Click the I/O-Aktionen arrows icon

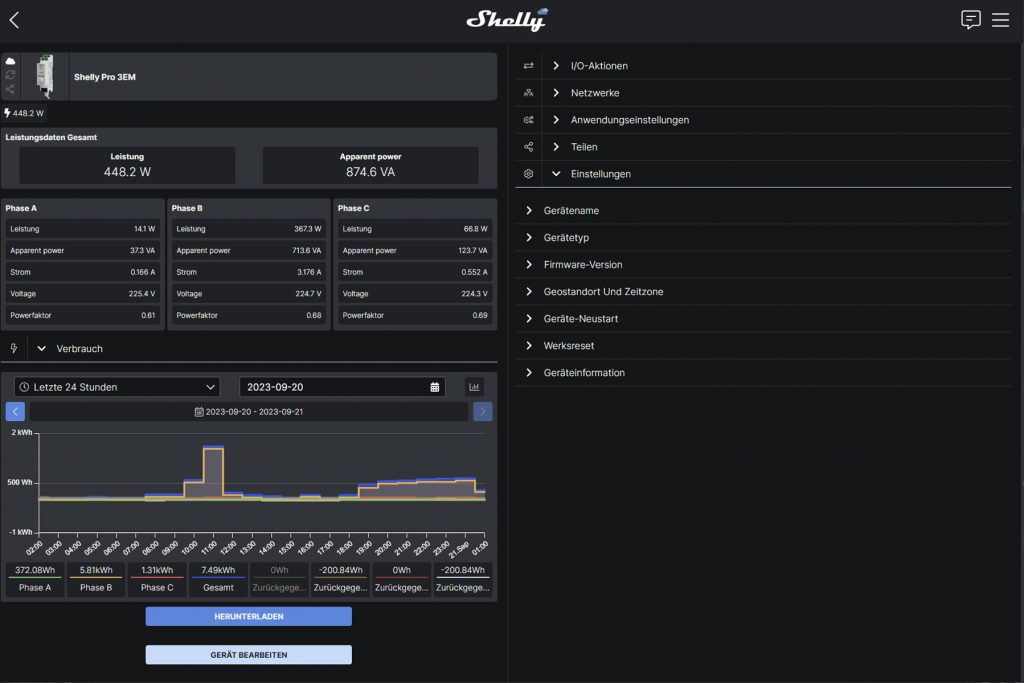click(528, 65)
